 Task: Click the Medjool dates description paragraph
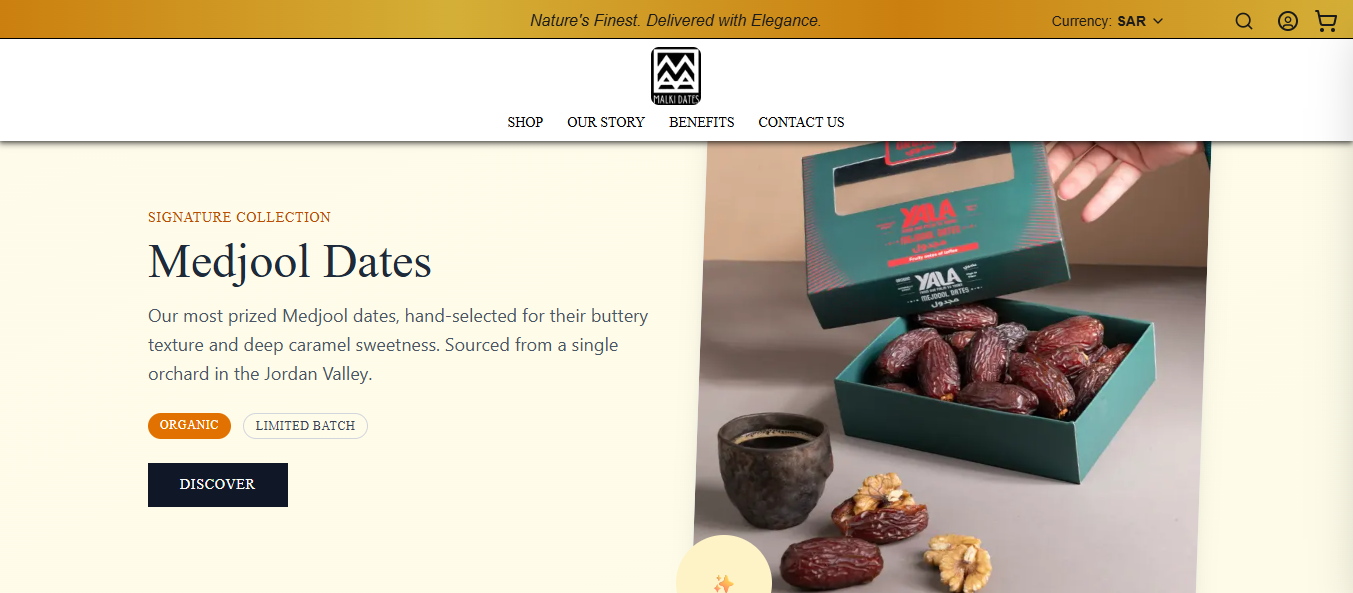[398, 345]
